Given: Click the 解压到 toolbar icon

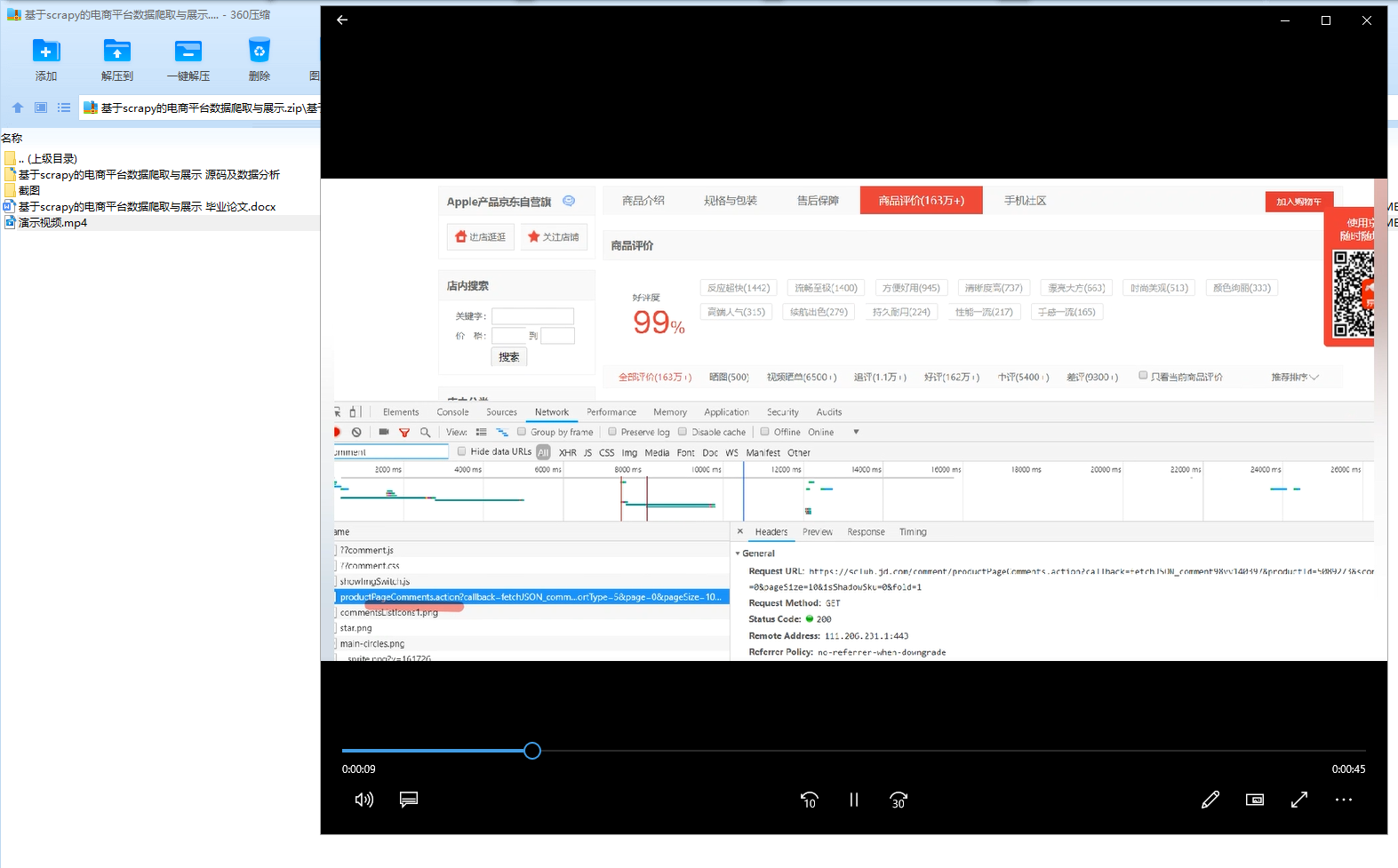Looking at the screenshot, I should 117,52.
